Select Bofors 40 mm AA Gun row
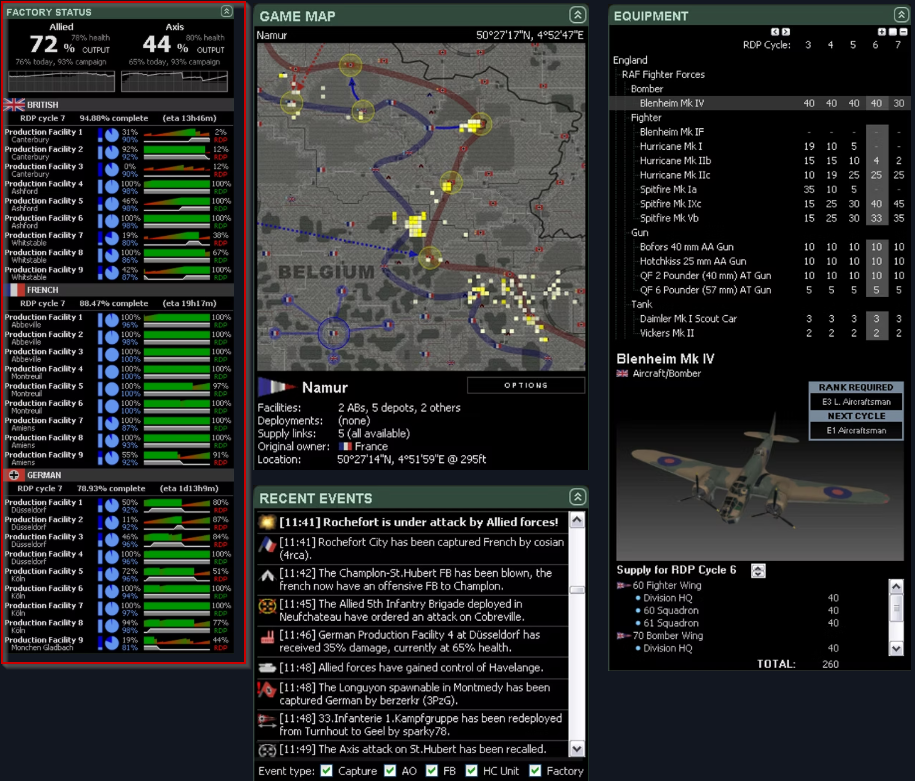This screenshot has height=781, width=915. pos(759,247)
